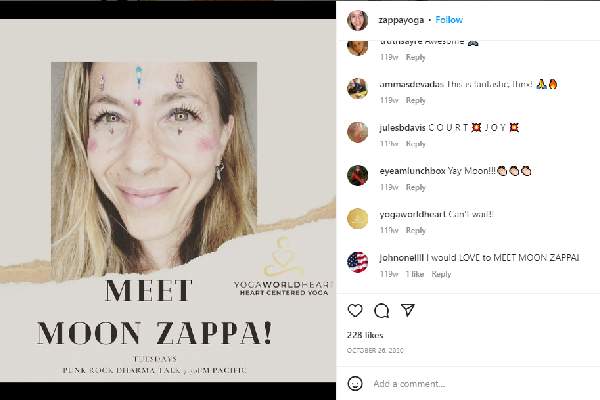This screenshot has height=400, width=600.
Task: View the 1 like on johnonelll comment
Action: (413, 274)
